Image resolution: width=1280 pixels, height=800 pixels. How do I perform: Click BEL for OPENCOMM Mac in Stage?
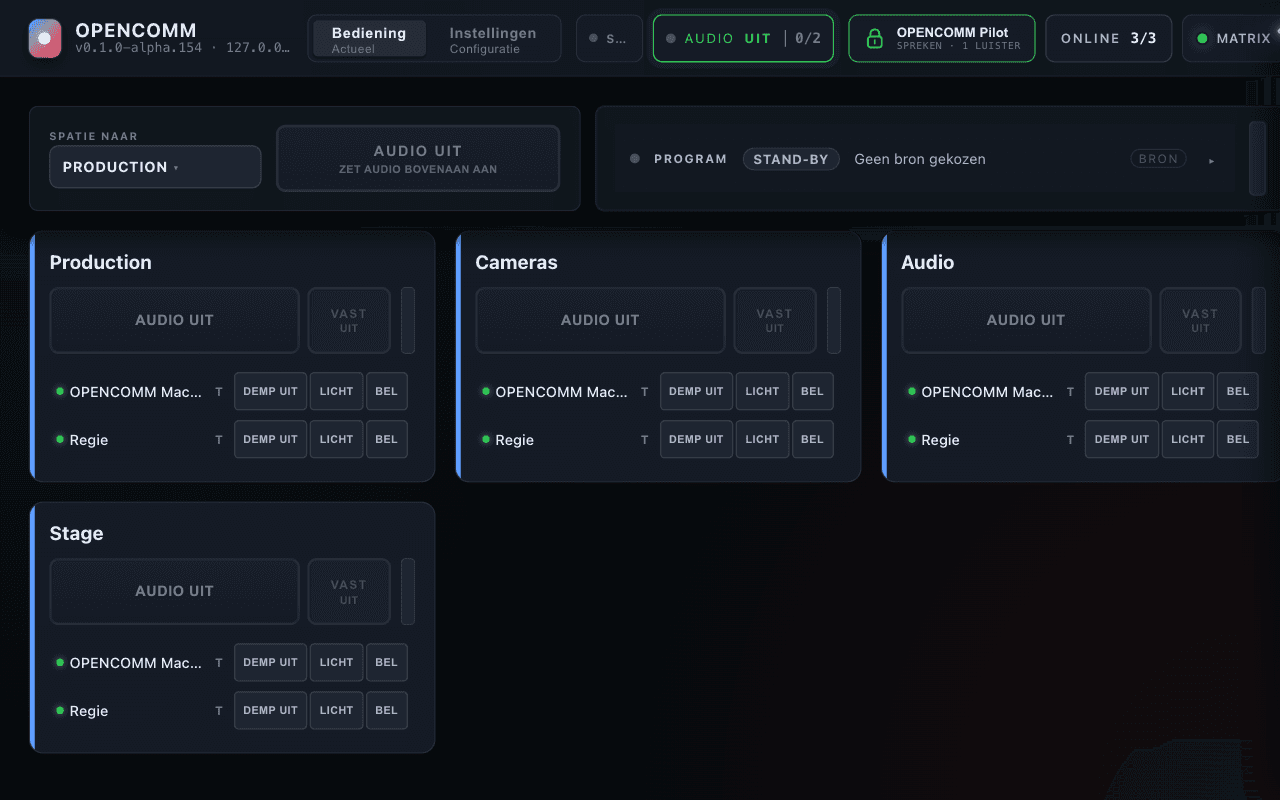(x=386, y=662)
